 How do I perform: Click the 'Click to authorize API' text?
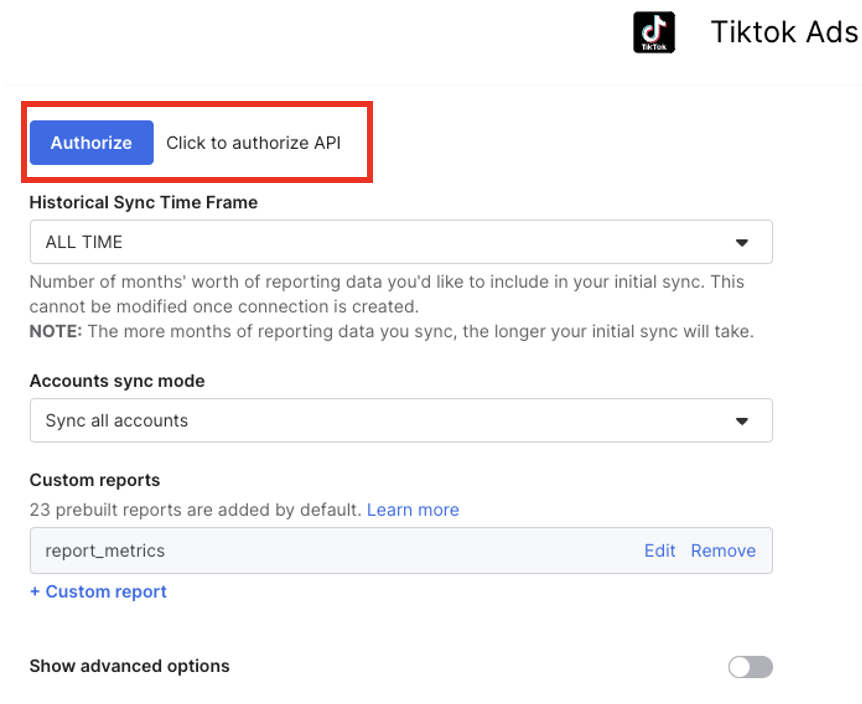pyautogui.click(x=253, y=143)
